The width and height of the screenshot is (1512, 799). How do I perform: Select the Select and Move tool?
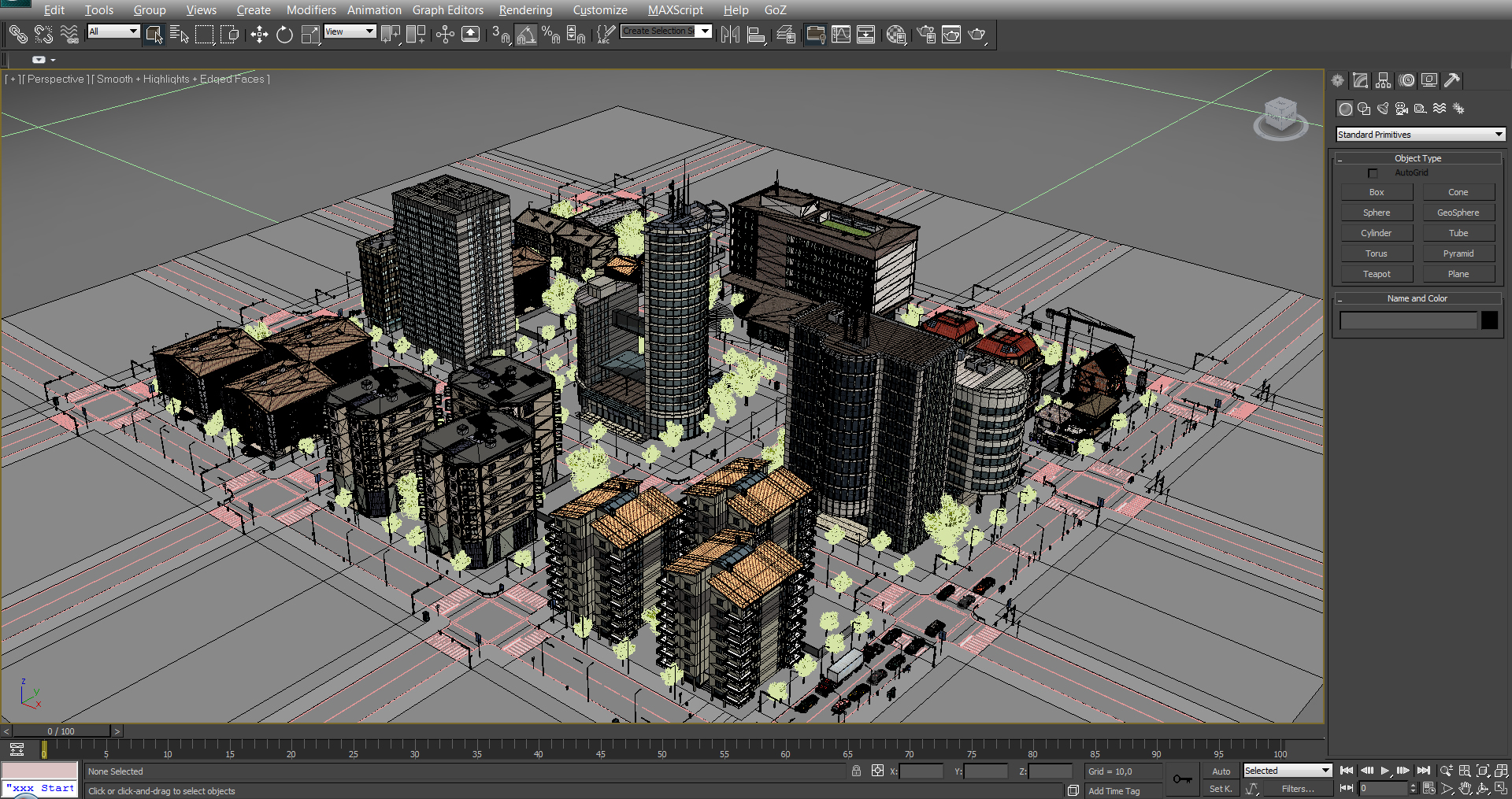pos(260,35)
